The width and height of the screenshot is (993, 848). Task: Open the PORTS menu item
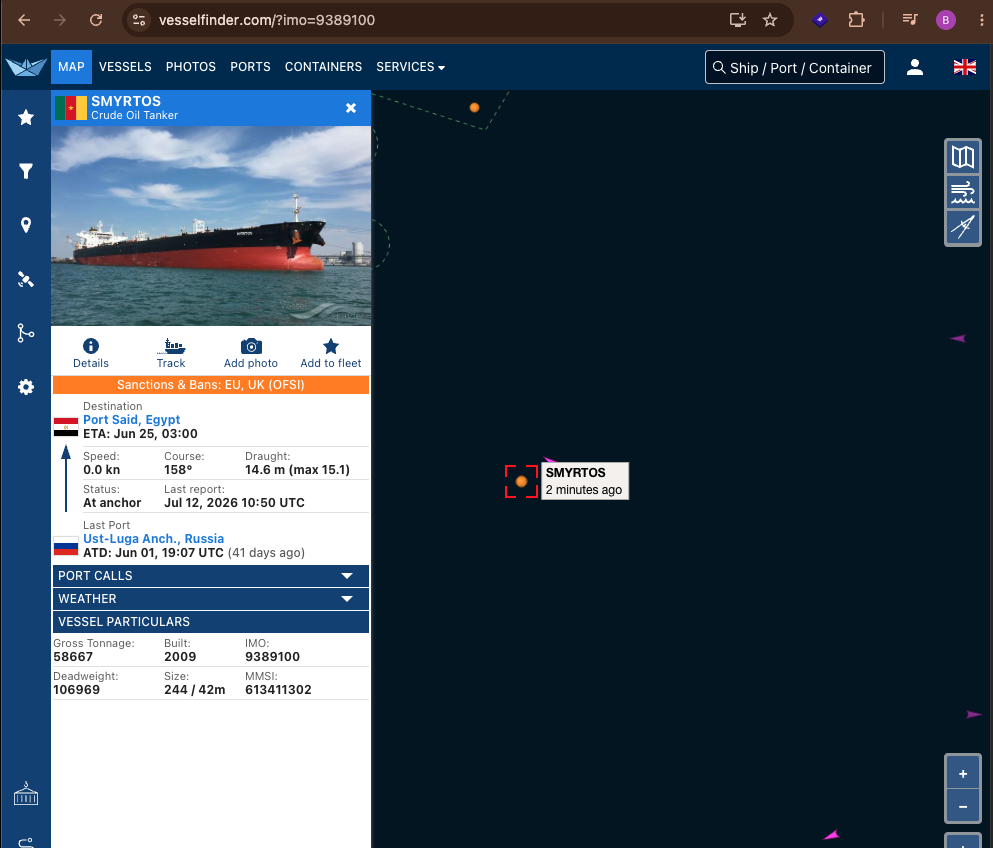(250, 67)
